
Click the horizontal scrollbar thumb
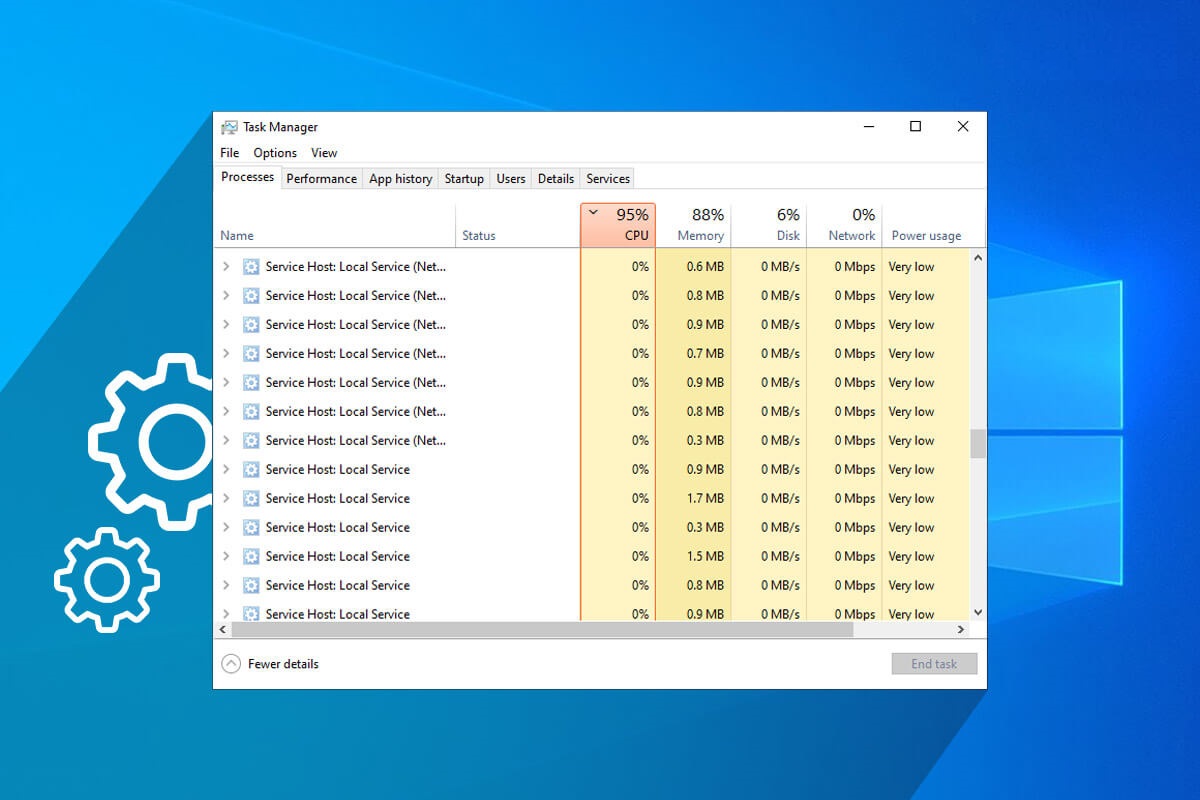click(542, 629)
